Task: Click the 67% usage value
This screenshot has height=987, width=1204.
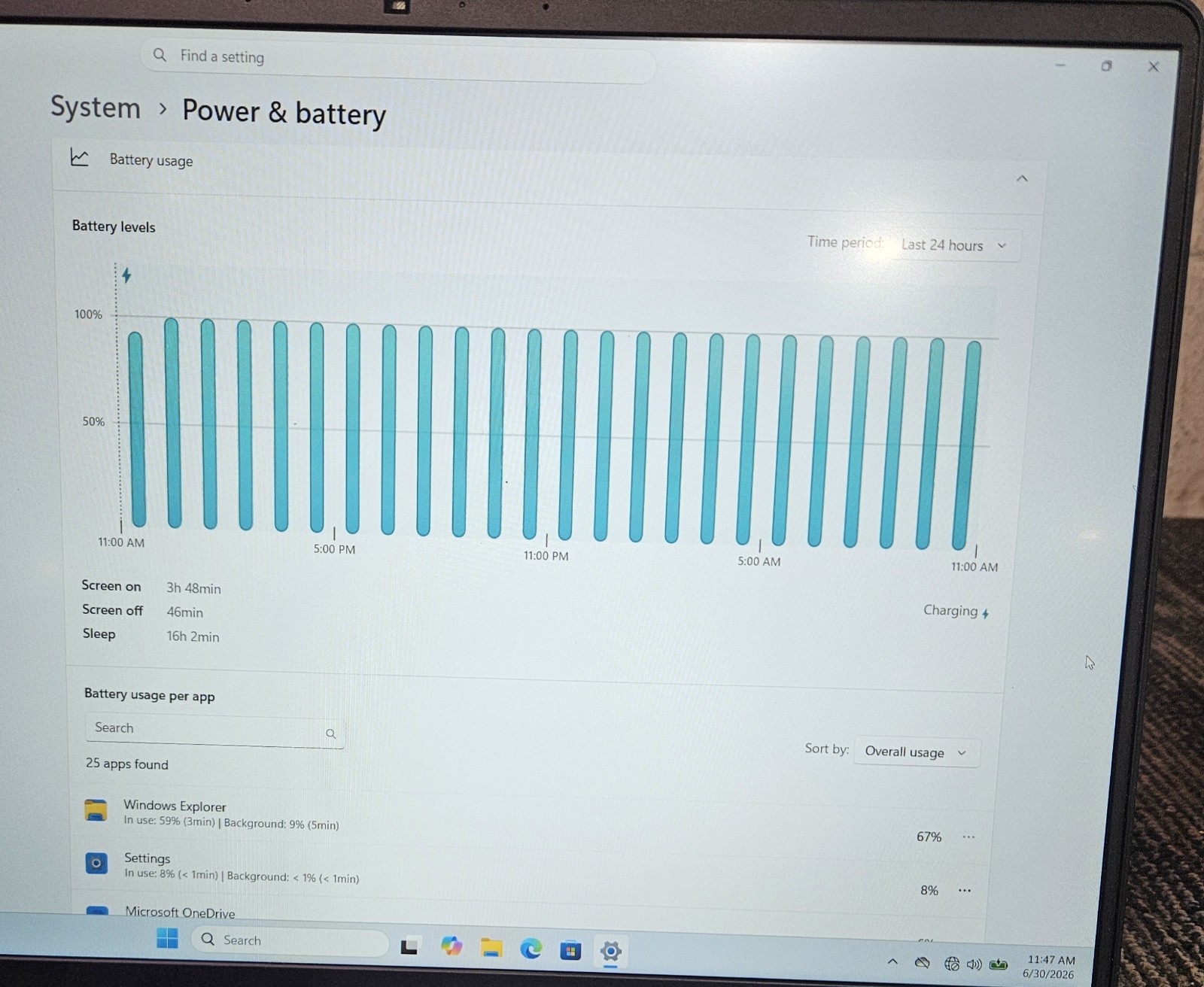Action: [x=929, y=837]
